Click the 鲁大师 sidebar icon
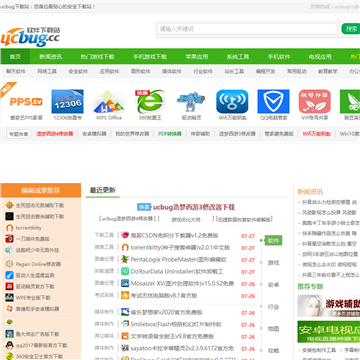 [x=9, y=334]
